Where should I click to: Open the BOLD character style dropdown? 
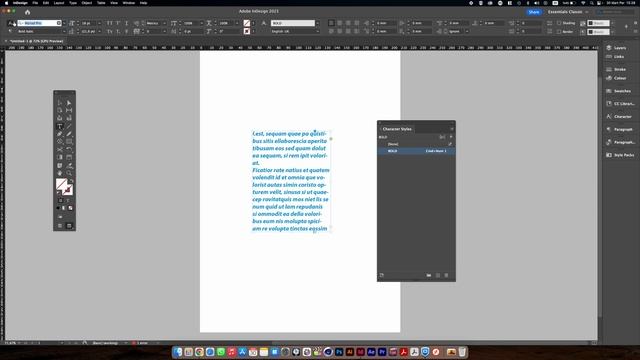[318, 23]
